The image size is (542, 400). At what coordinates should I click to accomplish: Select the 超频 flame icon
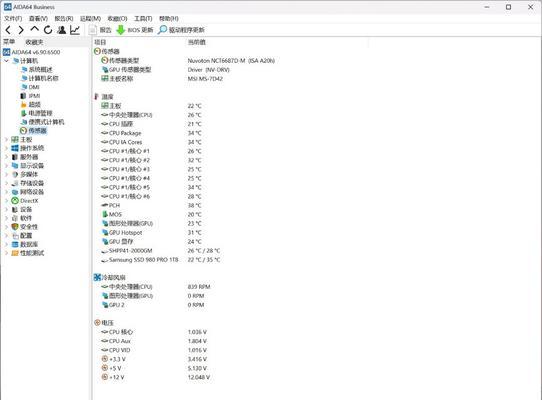click(x=24, y=104)
